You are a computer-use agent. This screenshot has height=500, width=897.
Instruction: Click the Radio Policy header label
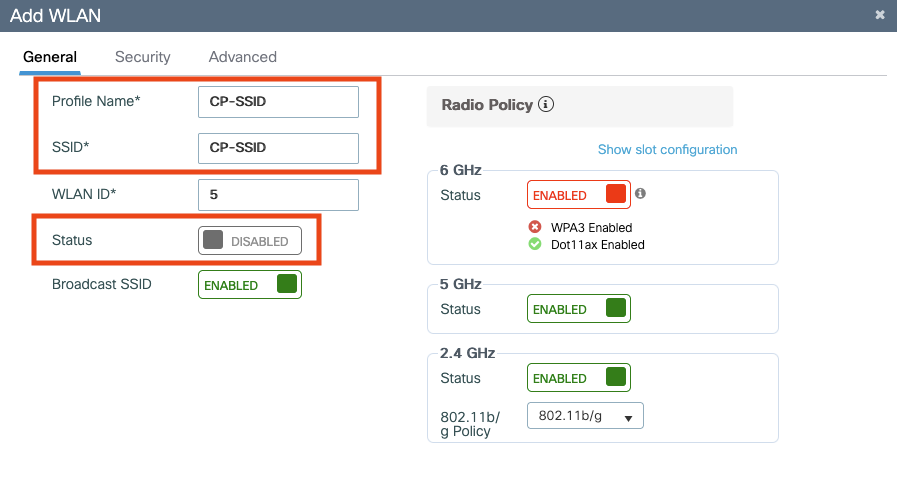point(487,105)
